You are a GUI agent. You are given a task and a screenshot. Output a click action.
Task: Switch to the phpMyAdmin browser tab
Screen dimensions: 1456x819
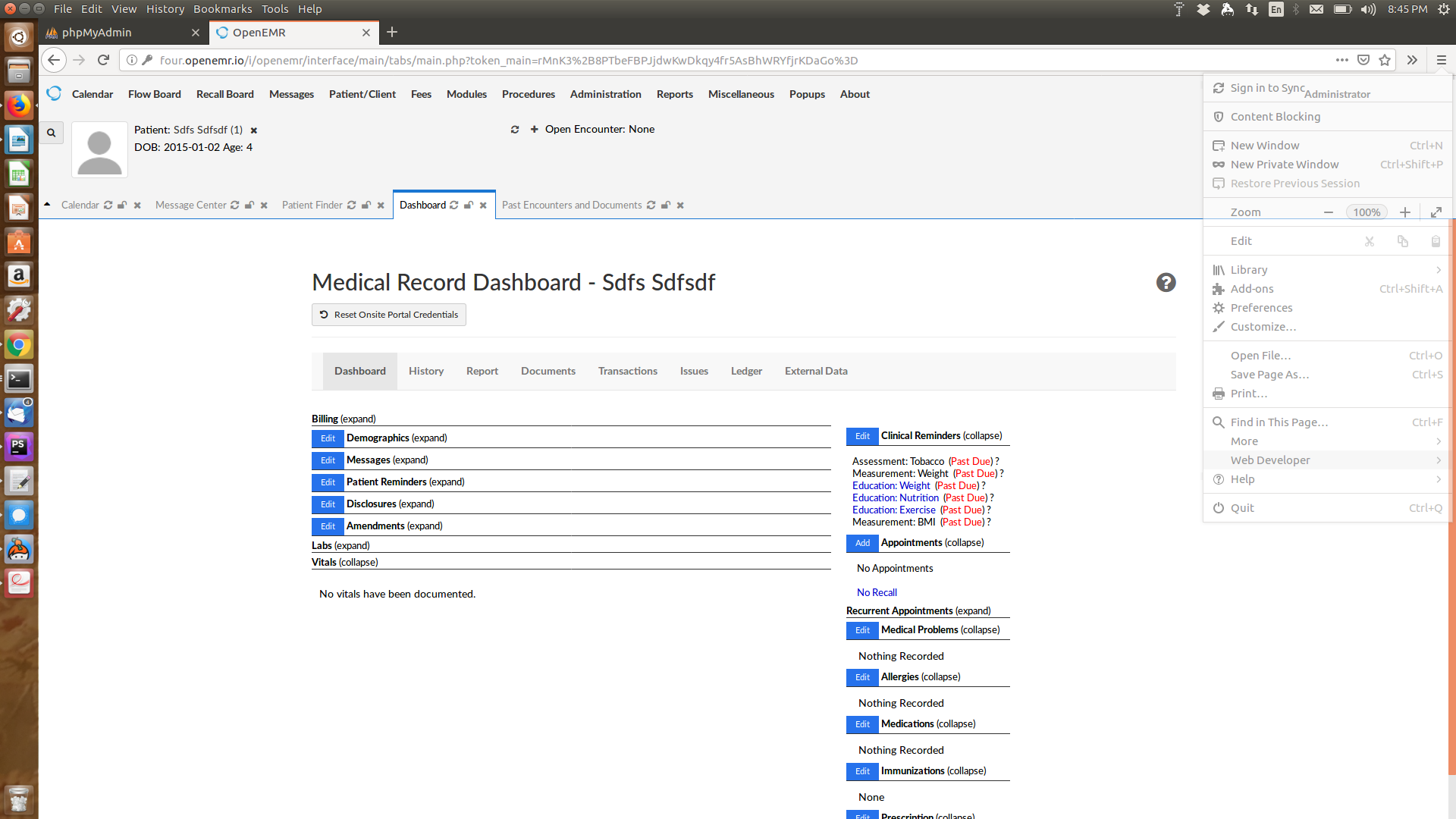tap(124, 32)
